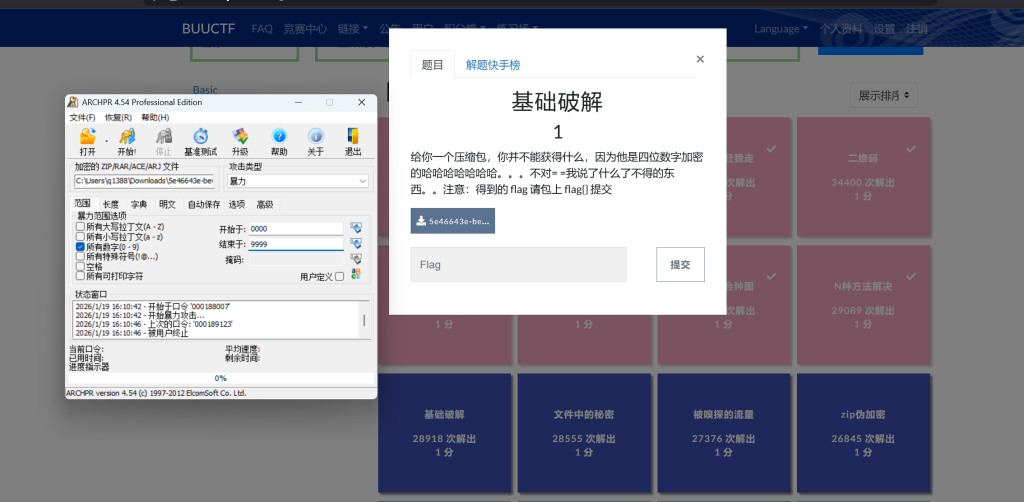Switch to the 解题快手榜 tab

tap(493, 65)
